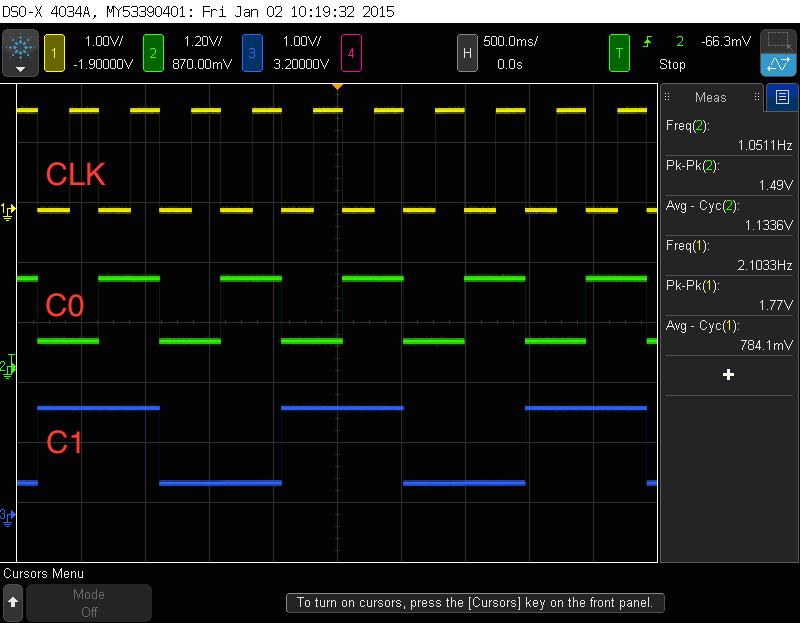The height and width of the screenshot is (623, 800).
Task: Click channel 3 ground level marker
Action: [x=8, y=515]
